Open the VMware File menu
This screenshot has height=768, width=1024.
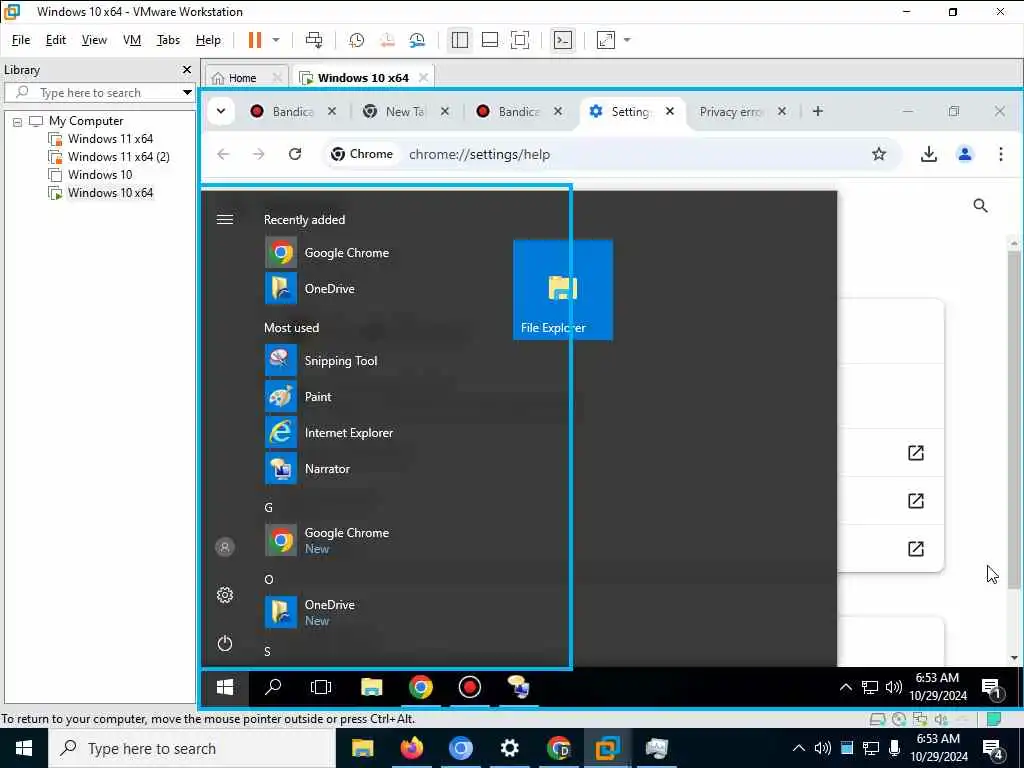click(21, 40)
